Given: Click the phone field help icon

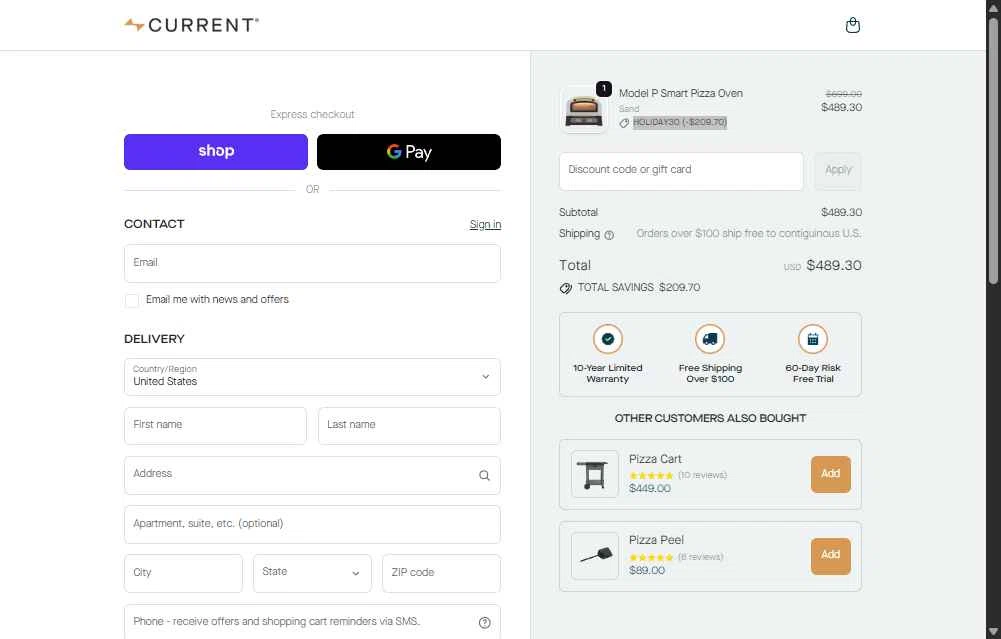Looking at the screenshot, I should pyautogui.click(x=485, y=622).
